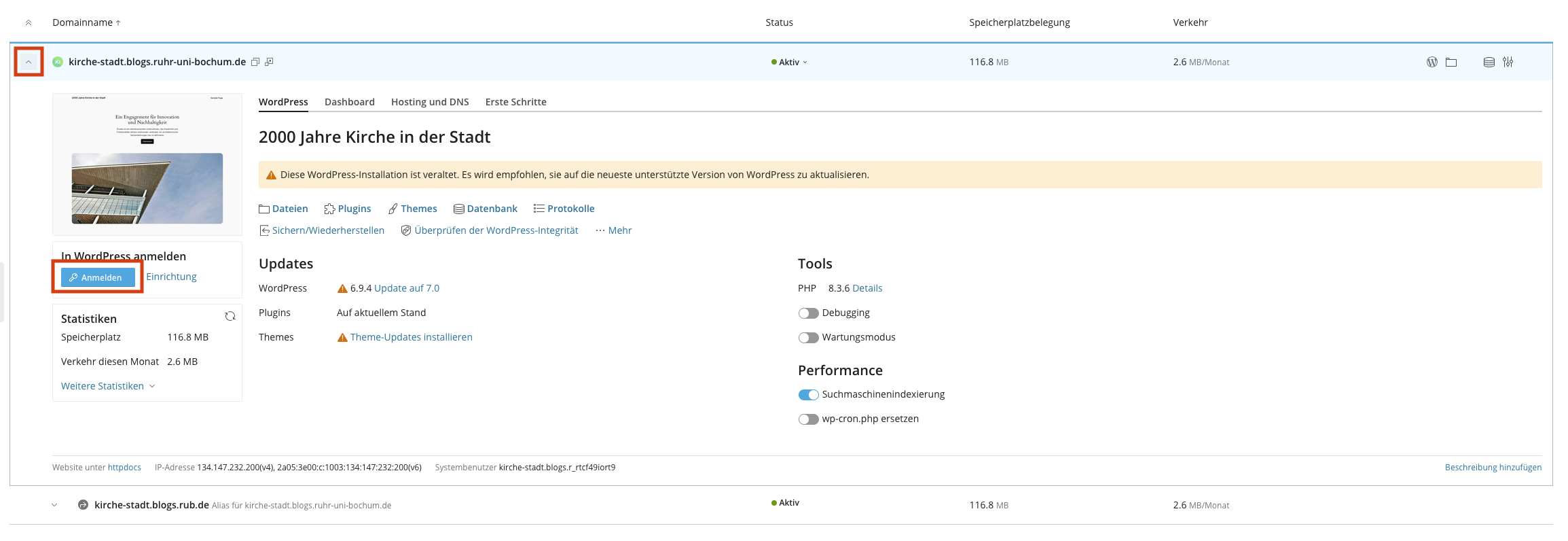Screen dimensions: 1568x541
Task: Open Dateien link
Action: (283, 209)
